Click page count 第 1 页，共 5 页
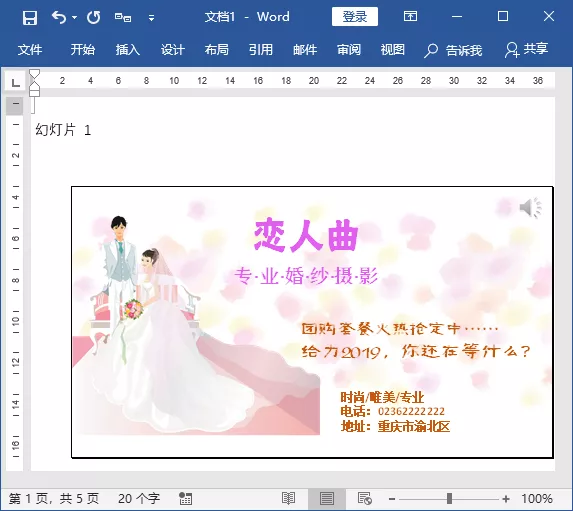The image size is (573, 511). [x=54, y=499]
